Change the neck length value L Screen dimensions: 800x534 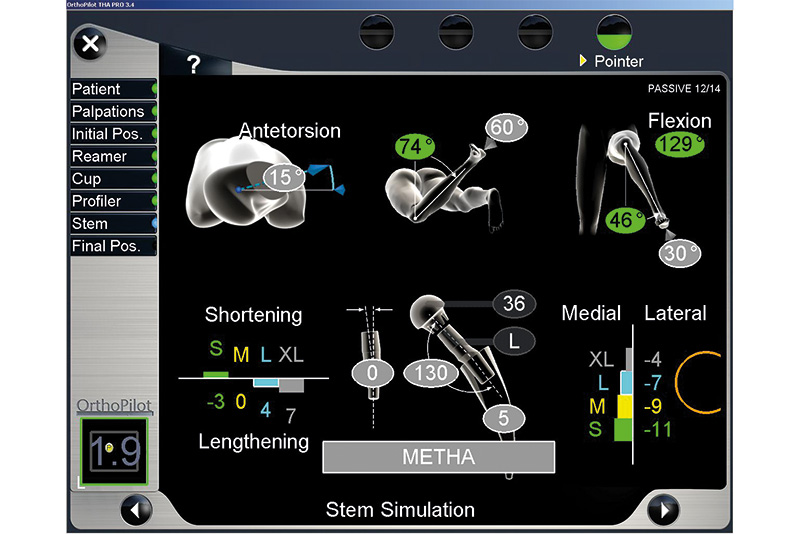point(514,341)
